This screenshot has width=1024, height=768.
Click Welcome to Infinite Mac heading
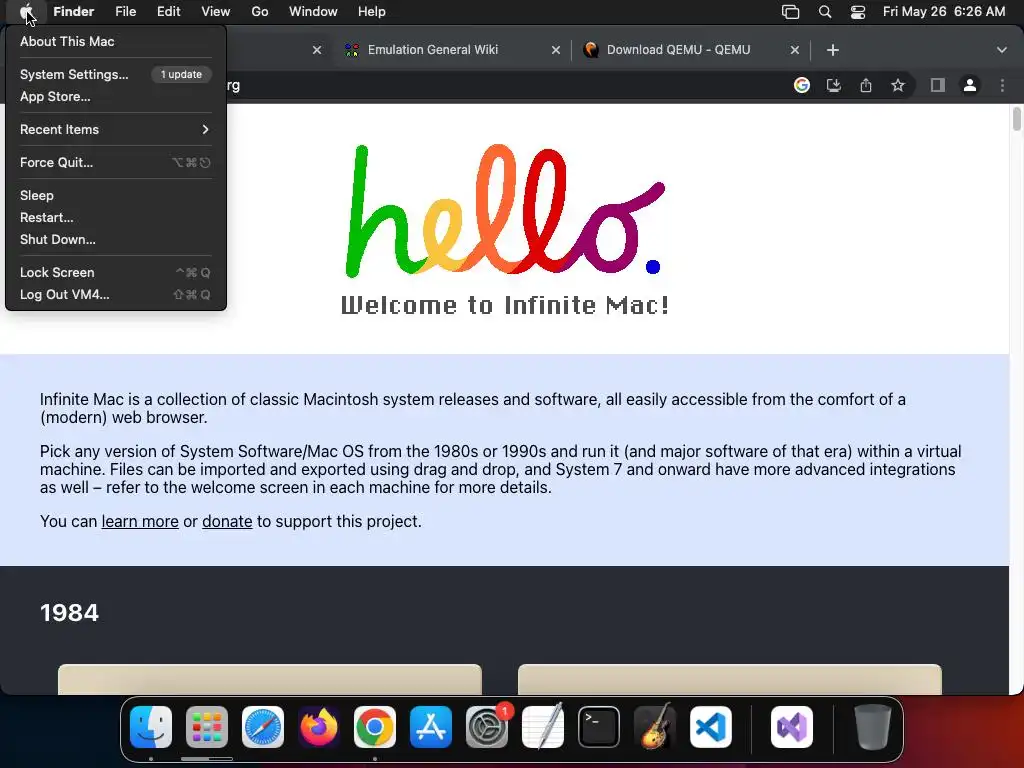505,305
